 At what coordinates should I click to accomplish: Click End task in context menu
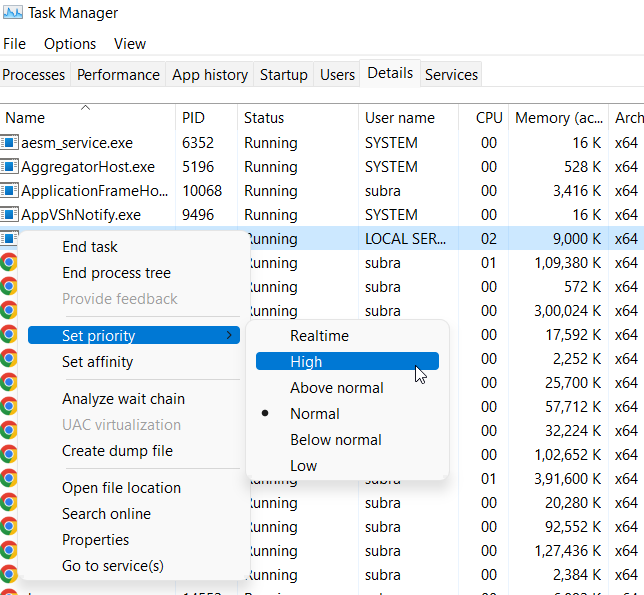point(90,247)
